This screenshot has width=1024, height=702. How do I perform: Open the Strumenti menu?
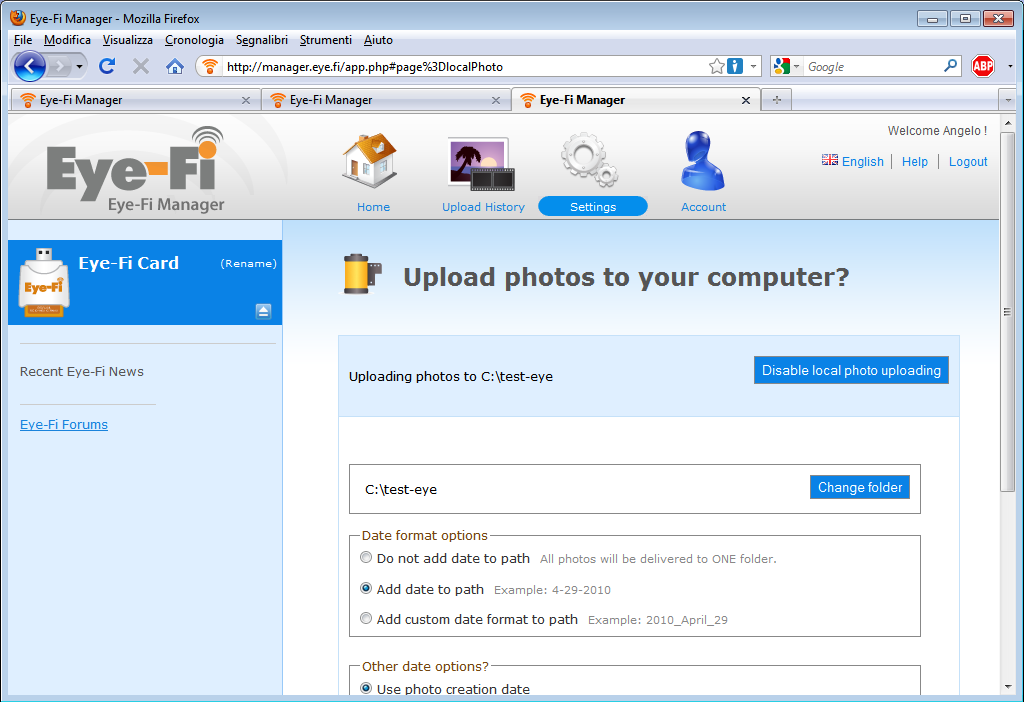[325, 40]
